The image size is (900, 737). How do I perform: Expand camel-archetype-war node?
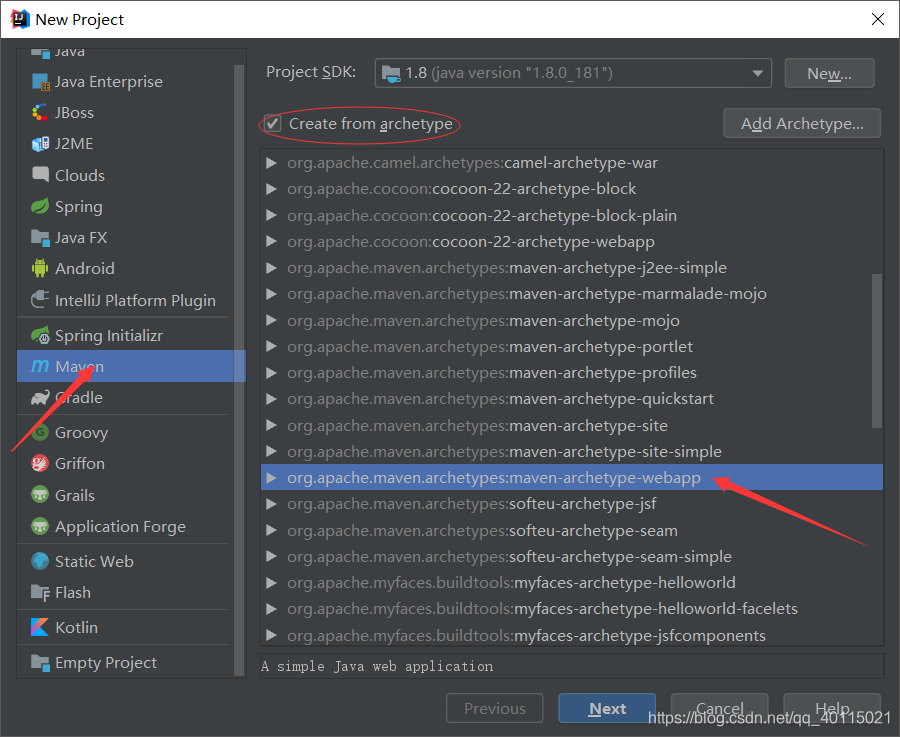(x=271, y=163)
